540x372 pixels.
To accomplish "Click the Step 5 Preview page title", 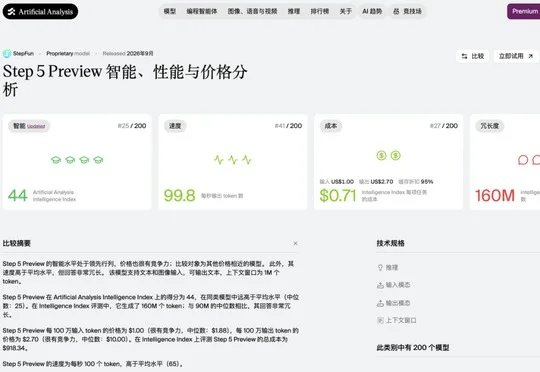I will tap(125, 81).
